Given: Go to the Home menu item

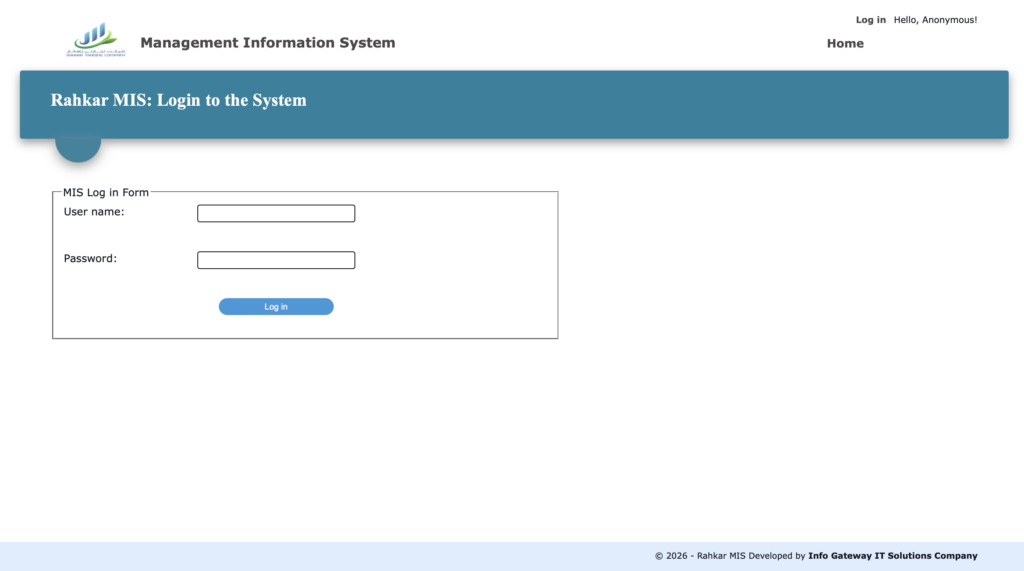Looking at the screenshot, I should click(845, 43).
